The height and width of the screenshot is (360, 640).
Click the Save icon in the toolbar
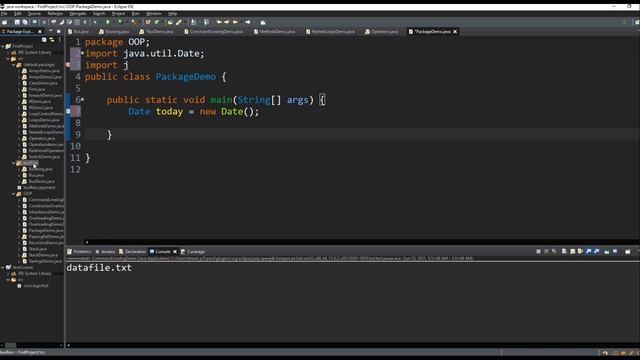[17, 22]
